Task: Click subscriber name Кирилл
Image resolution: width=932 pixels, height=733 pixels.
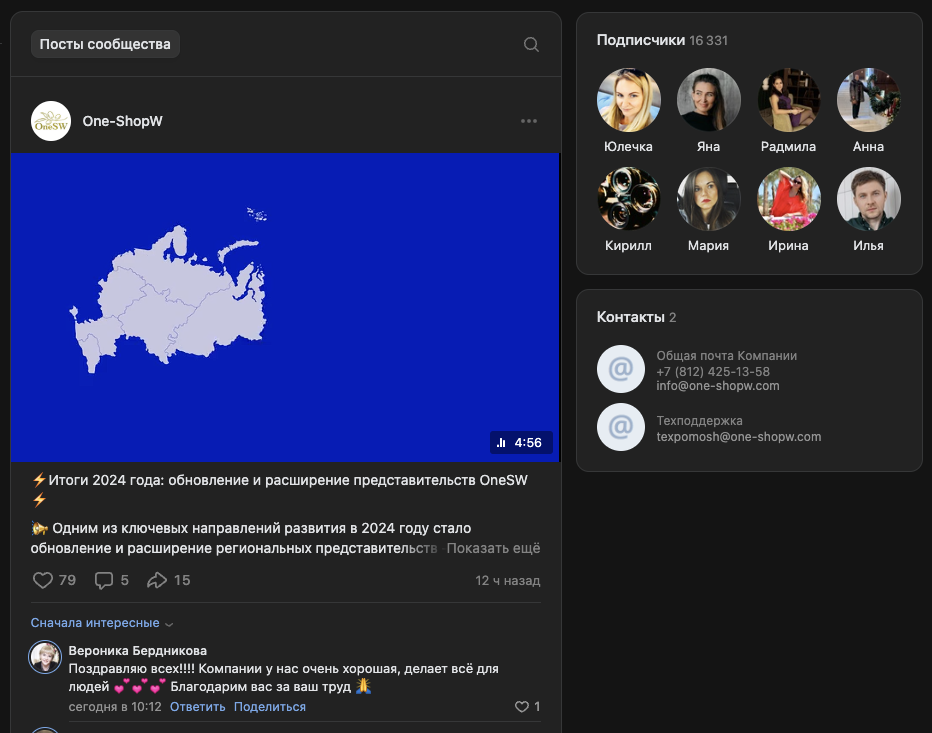Action: [x=628, y=246]
